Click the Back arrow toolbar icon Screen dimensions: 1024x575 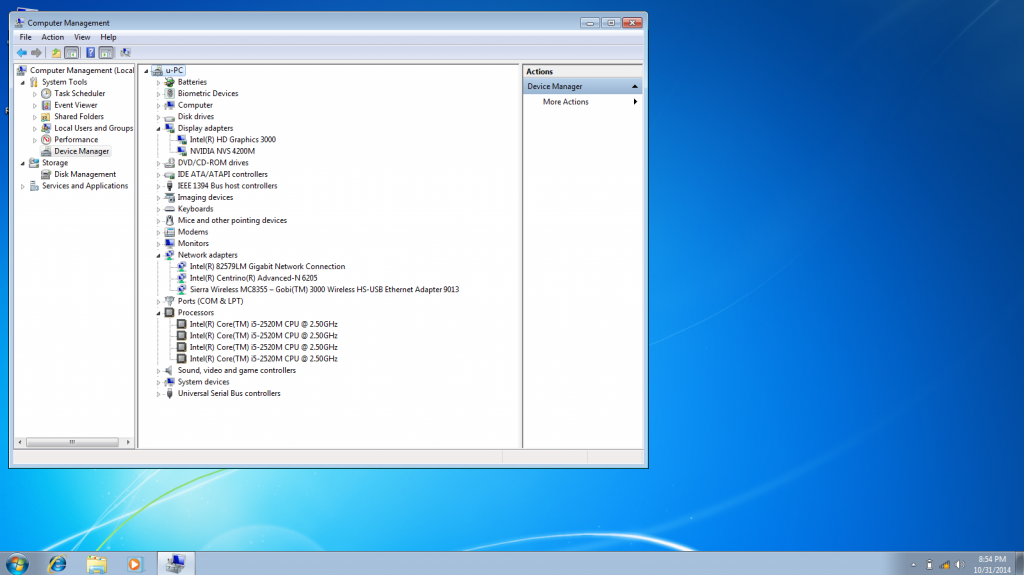tap(22, 53)
